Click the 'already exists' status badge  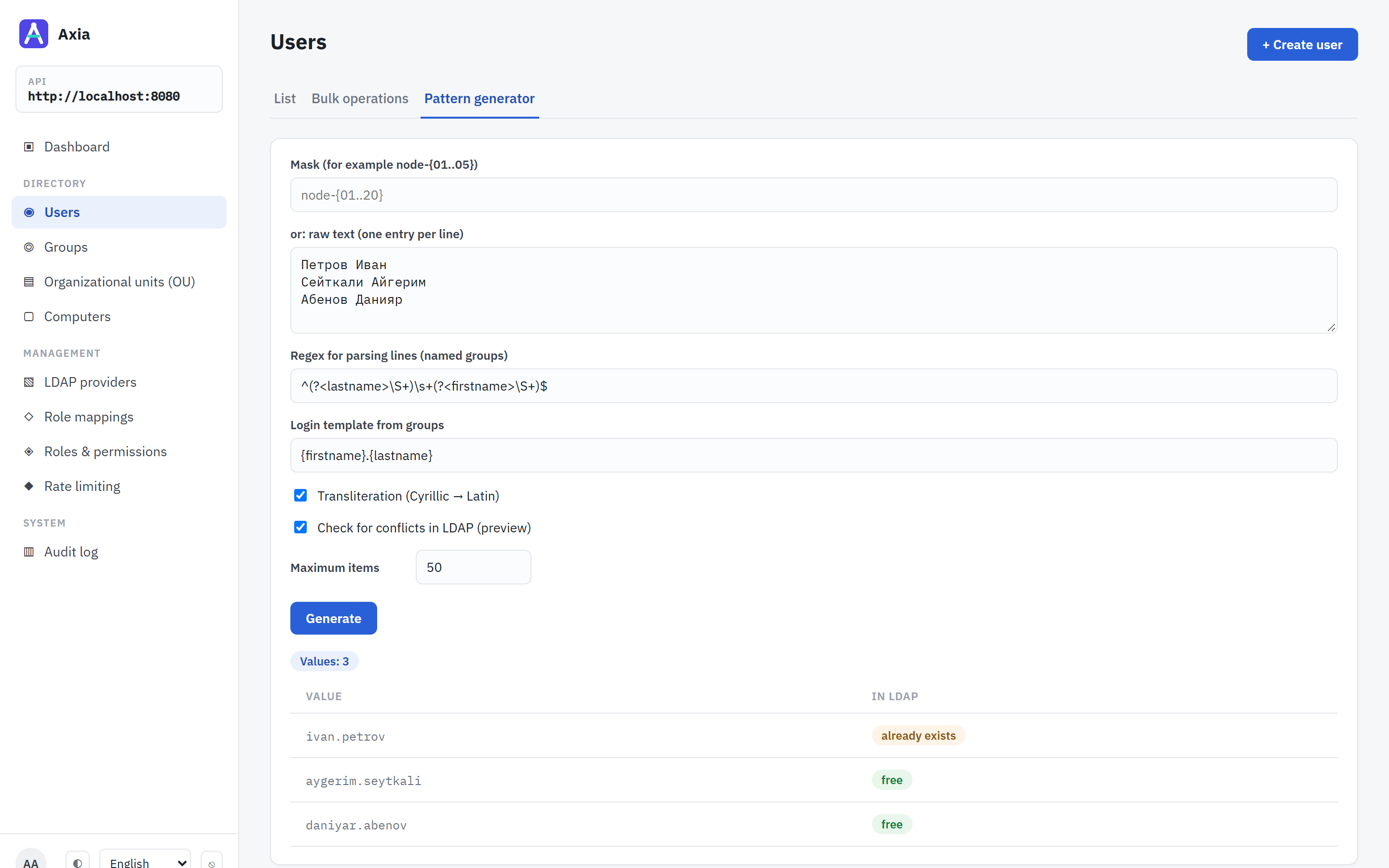click(918, 735)
